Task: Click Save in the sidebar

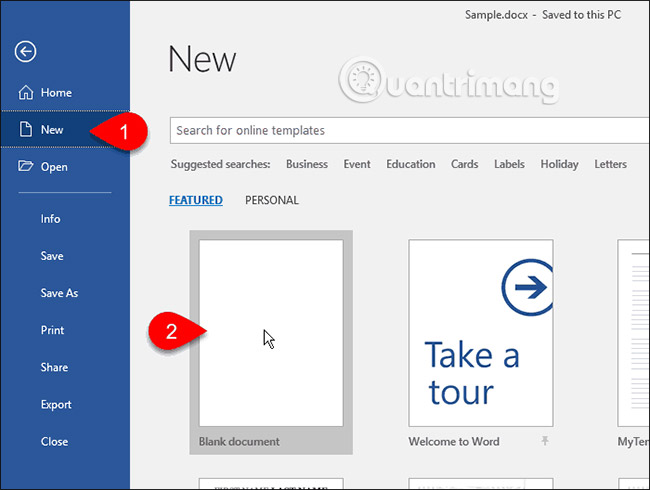Action: 52,256
